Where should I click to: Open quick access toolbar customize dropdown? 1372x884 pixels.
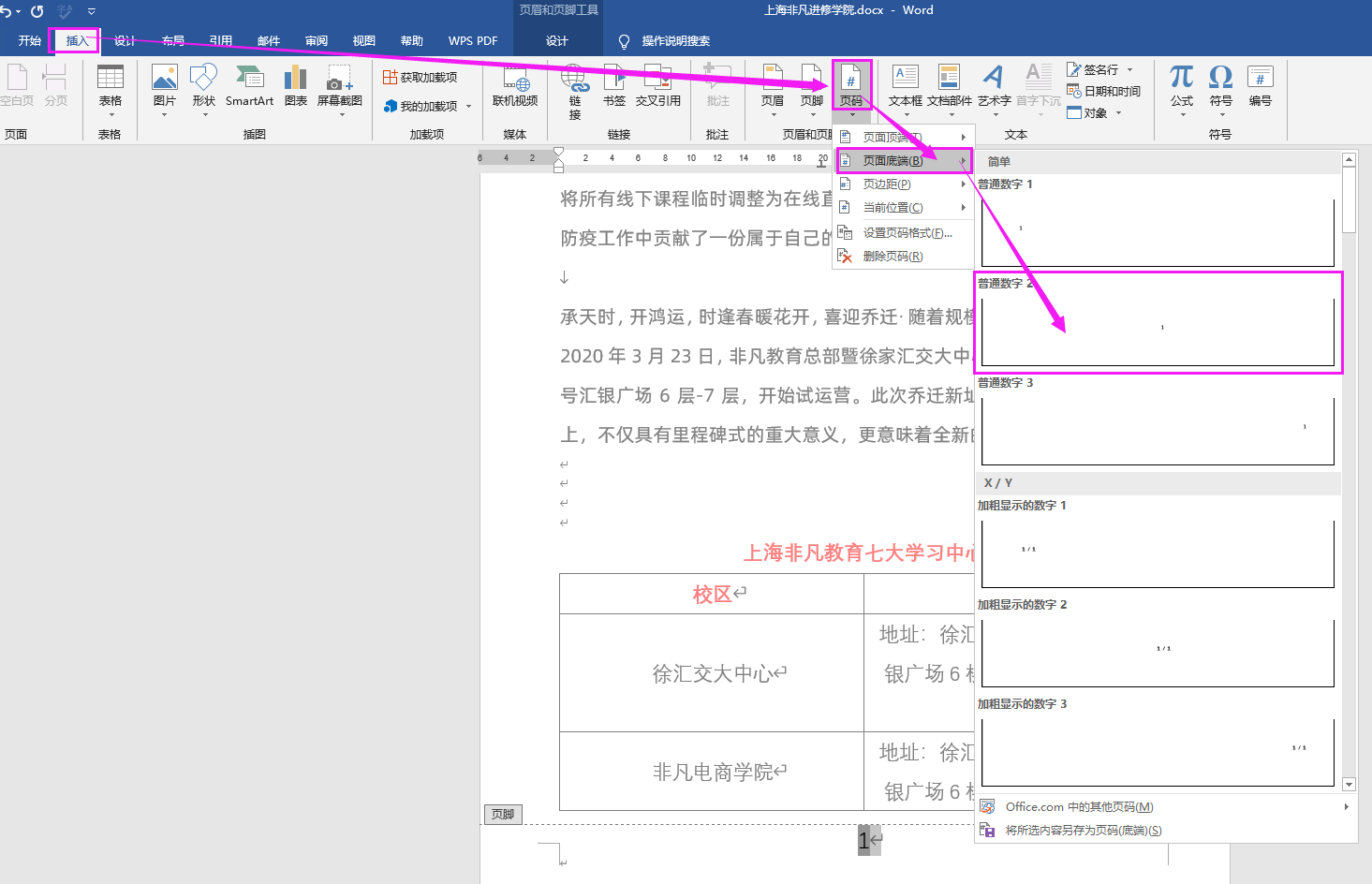click(x=91, y=11)
